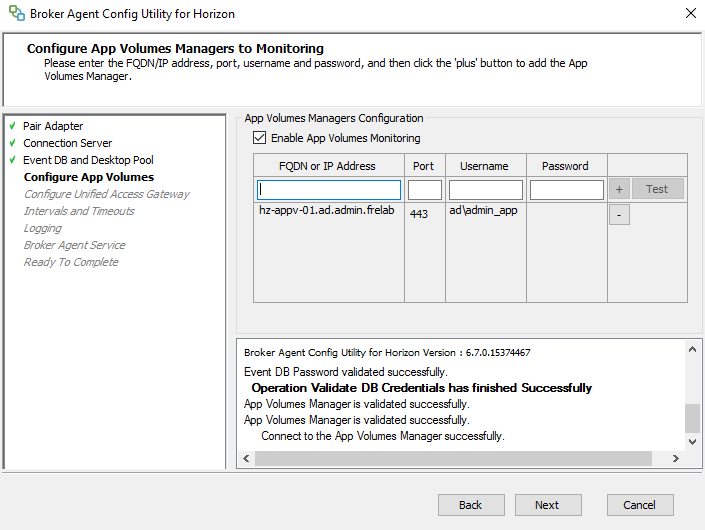Go to Event DB and Desktop Pool step
Image resolution: width=705 pixels, height=530 pixels.
pos(88,160)
